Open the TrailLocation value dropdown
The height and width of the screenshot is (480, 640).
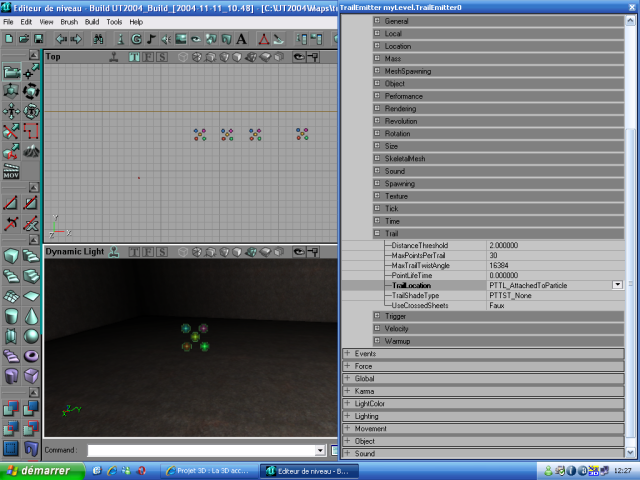619,285
